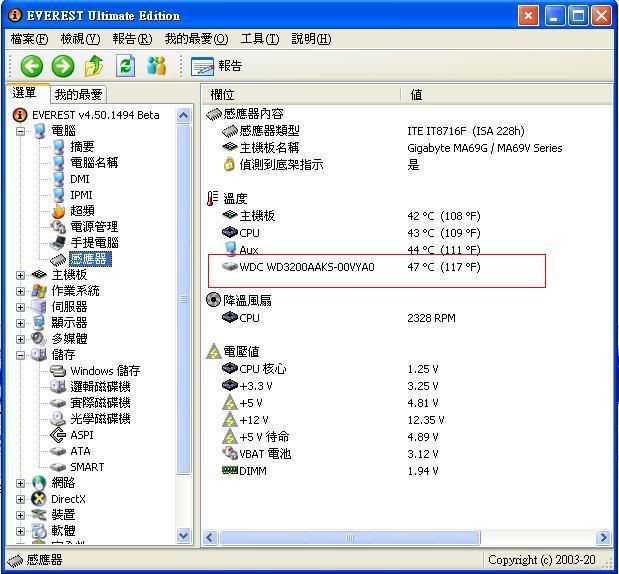Go back with the green left arrow

point(32,66)
